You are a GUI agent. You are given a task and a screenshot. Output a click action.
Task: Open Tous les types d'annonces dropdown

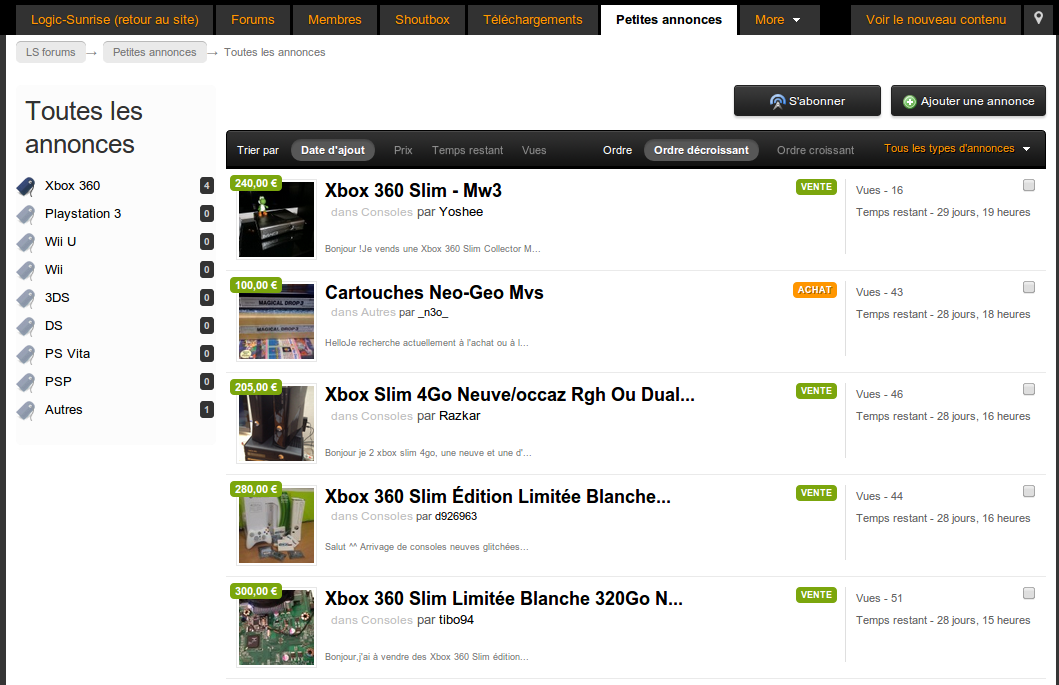pyautogui.click(x=957, y=149)
